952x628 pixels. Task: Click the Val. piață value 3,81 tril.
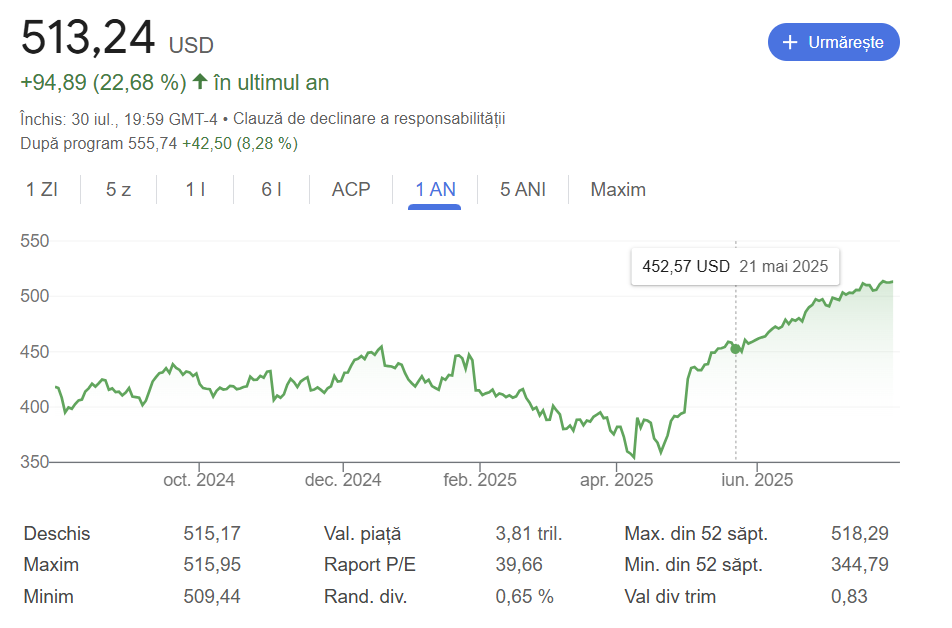529,533
